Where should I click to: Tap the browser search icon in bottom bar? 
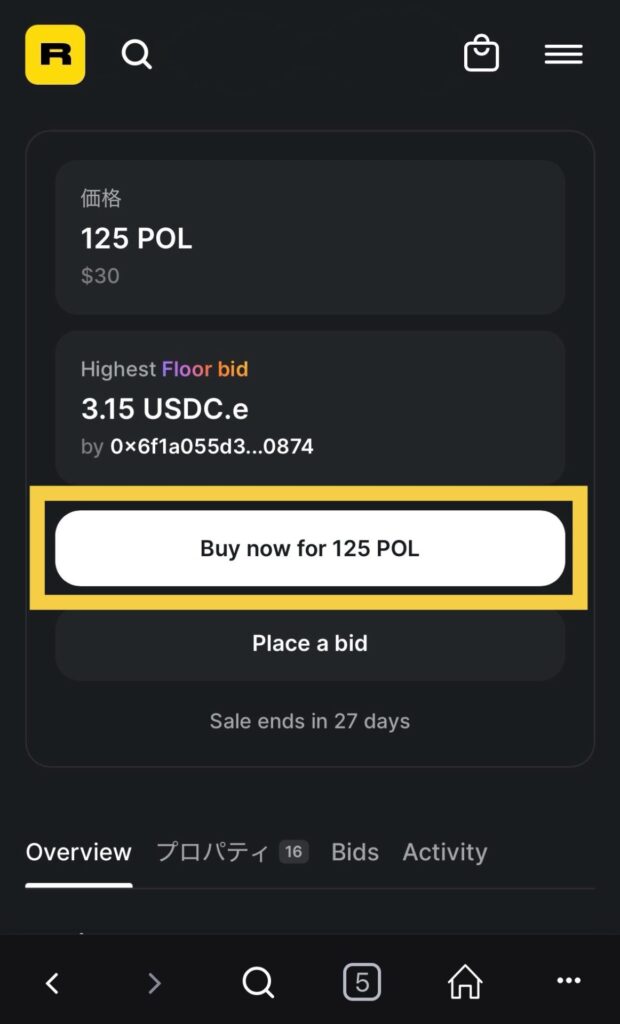[x=258, y=984]
